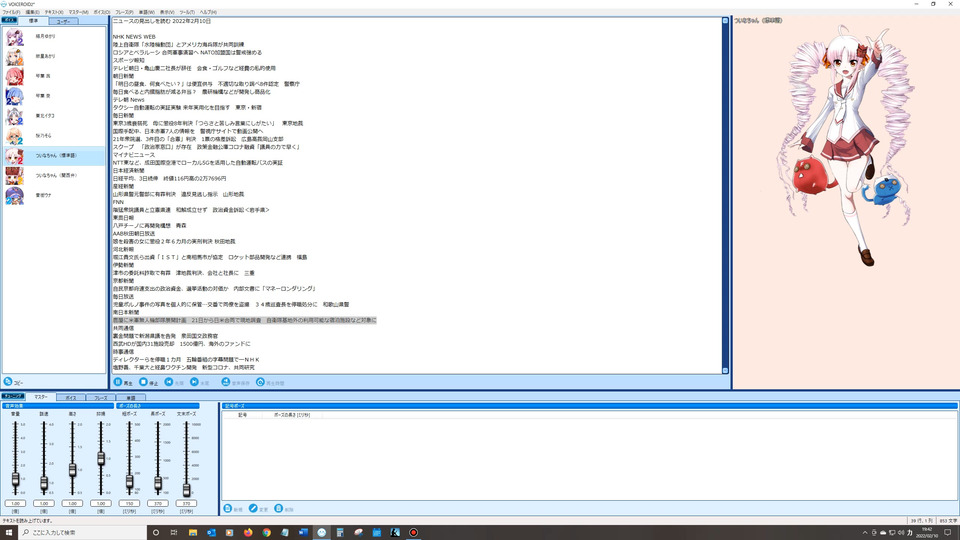The image size is (960, 540).
Task: Open the ファイル(F) menu
Action: 11,12
